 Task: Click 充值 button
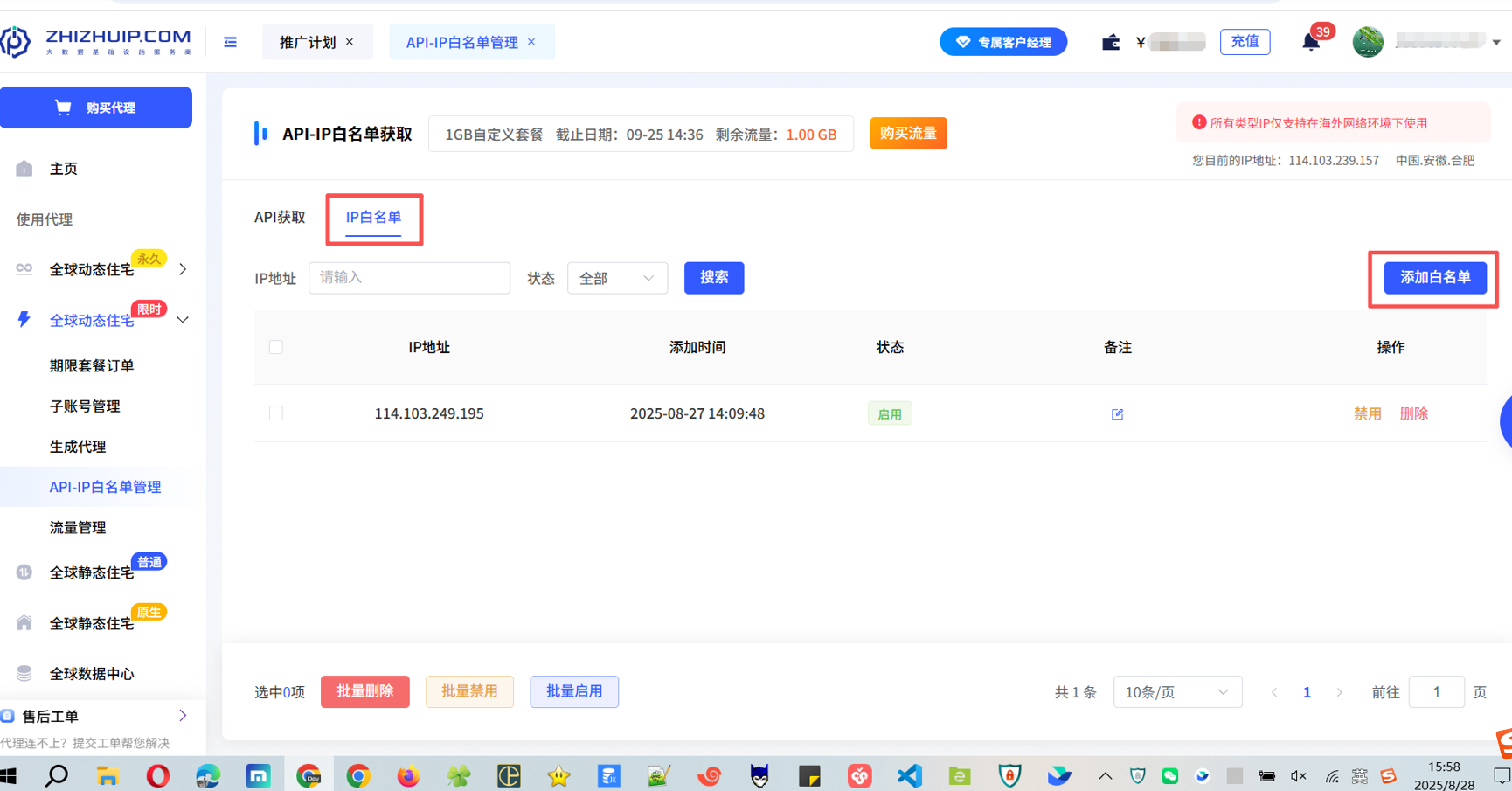tap(1245, 41)
